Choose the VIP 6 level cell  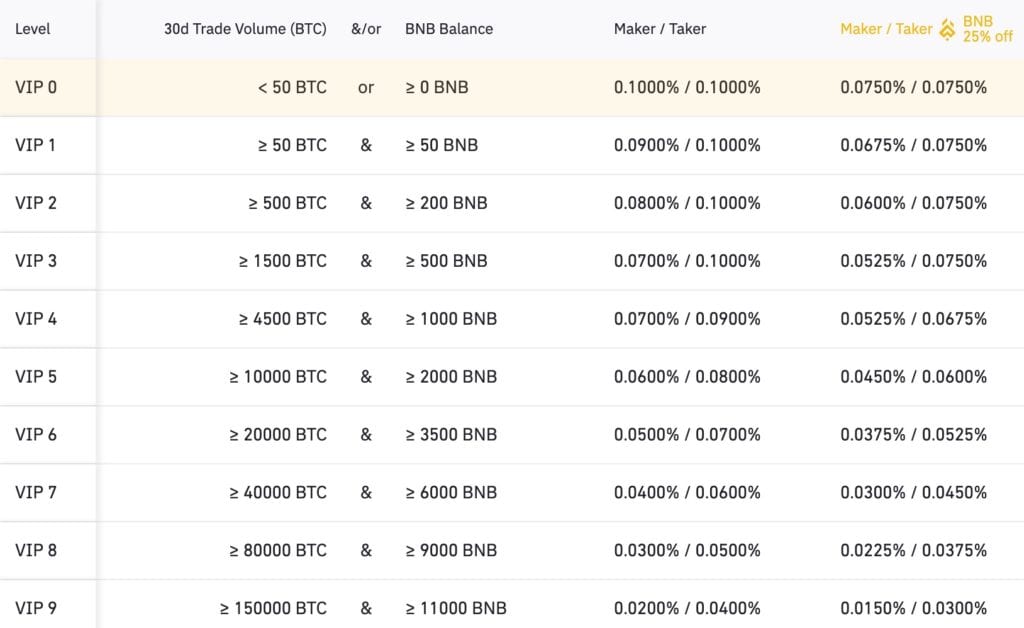[36, 435]
